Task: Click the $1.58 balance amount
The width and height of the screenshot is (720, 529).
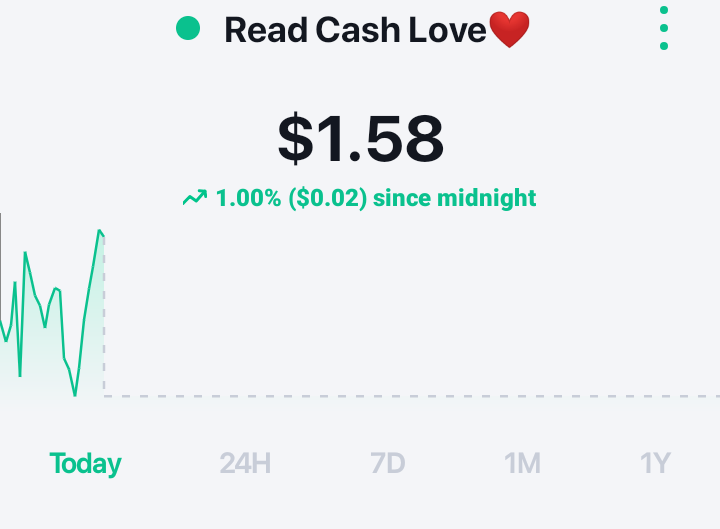Action: [360, 139]
